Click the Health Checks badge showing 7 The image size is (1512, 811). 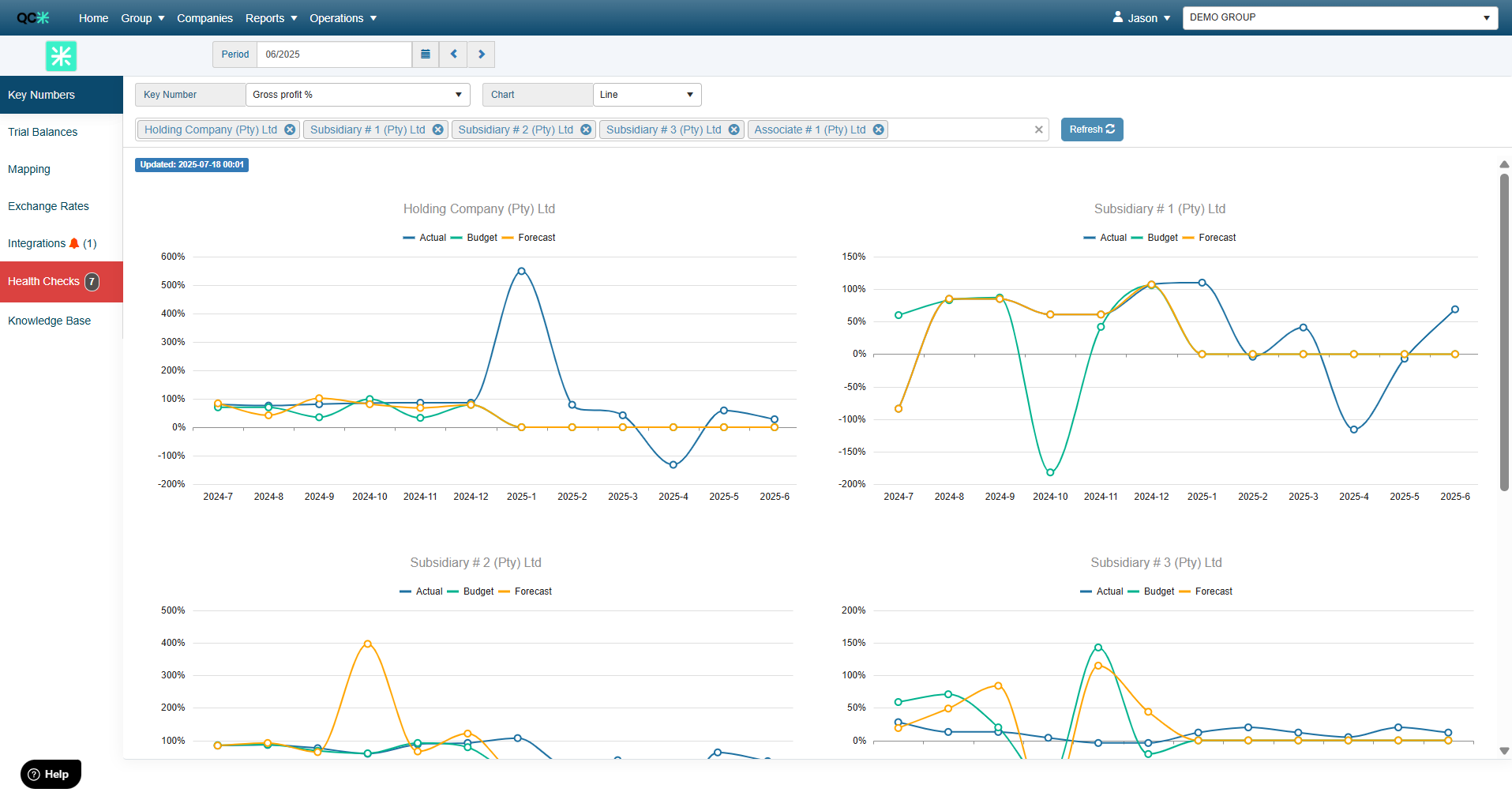[92, 281]
